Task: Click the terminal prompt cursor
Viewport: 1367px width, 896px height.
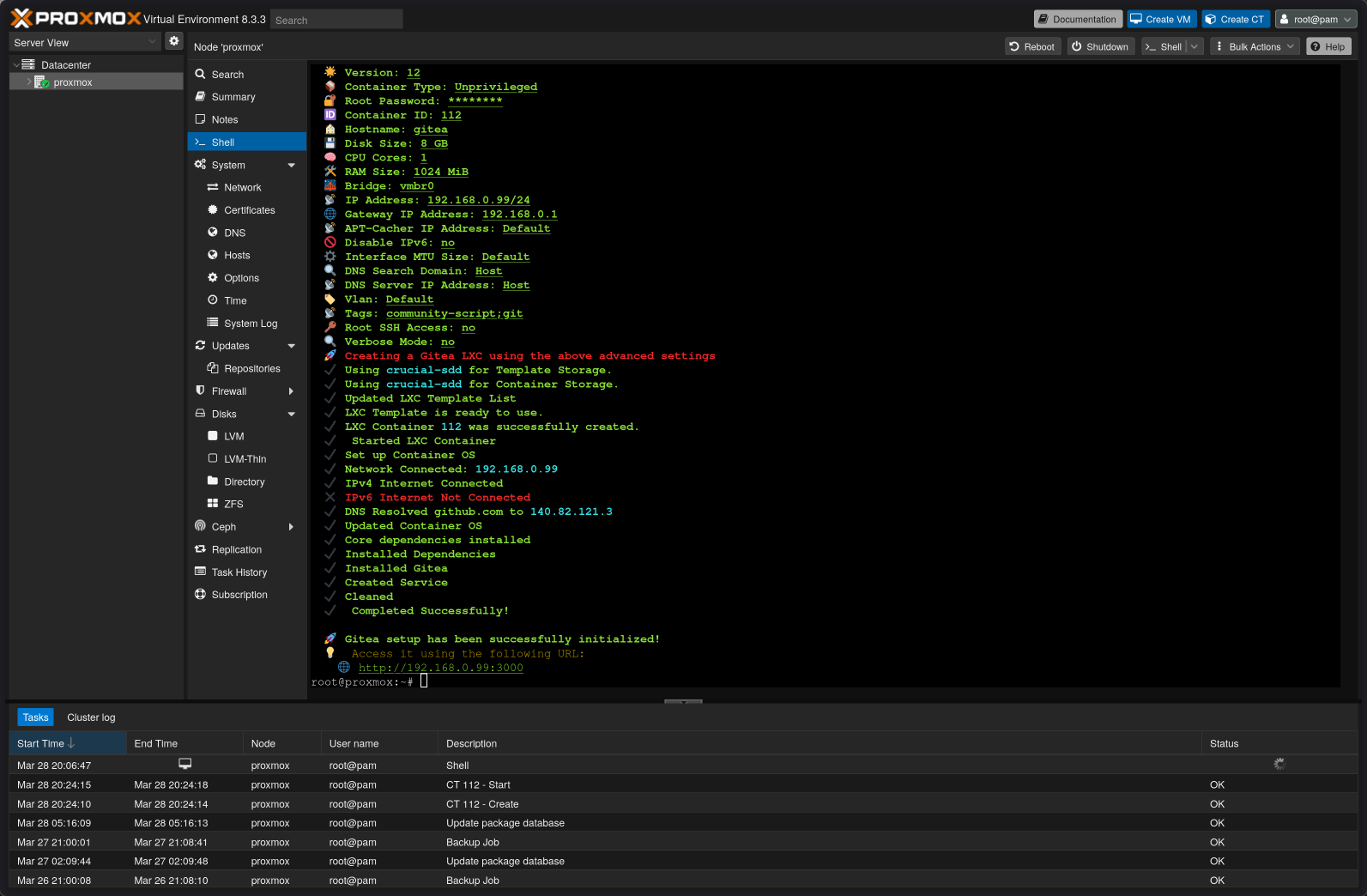Action: pos(423,681)
